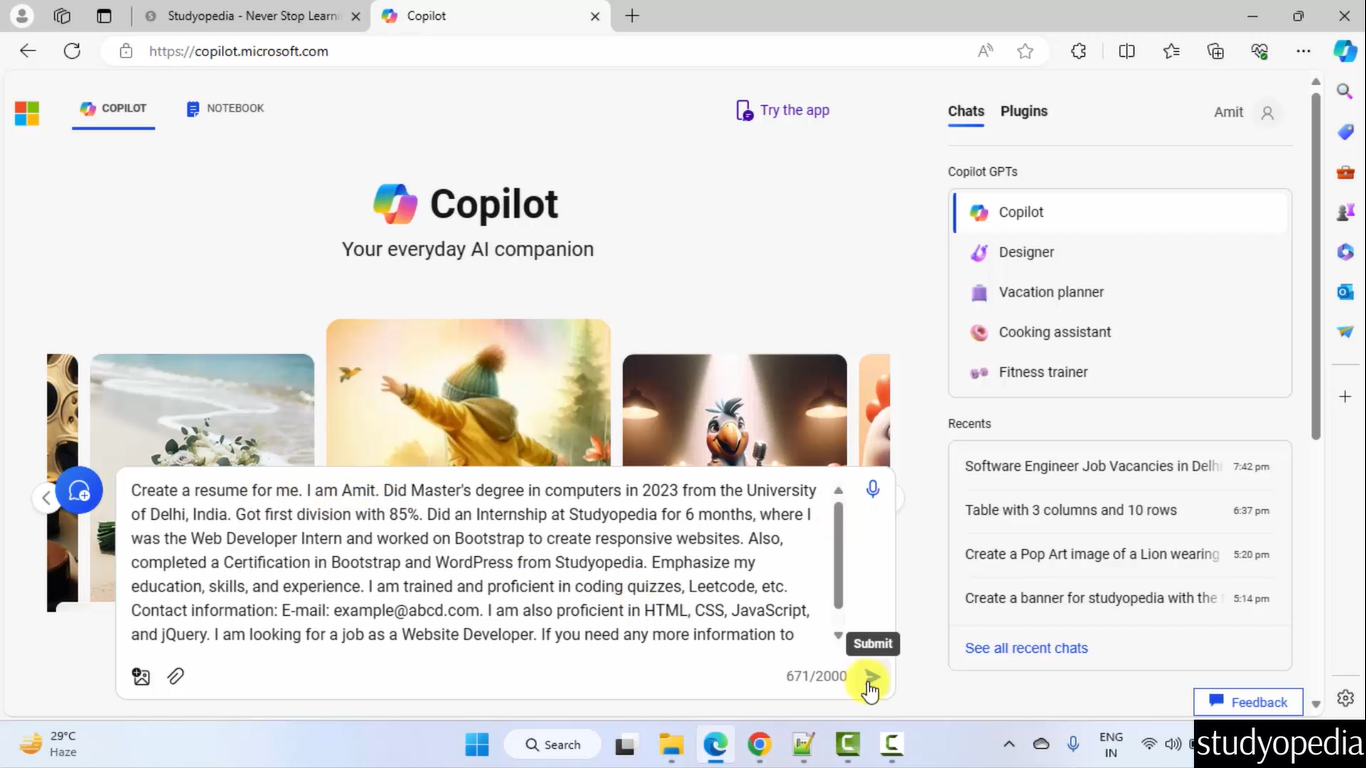Open the child in yellow jacket thumbnail
This screenshot has width=1366, height=768.
coord(468,393)
